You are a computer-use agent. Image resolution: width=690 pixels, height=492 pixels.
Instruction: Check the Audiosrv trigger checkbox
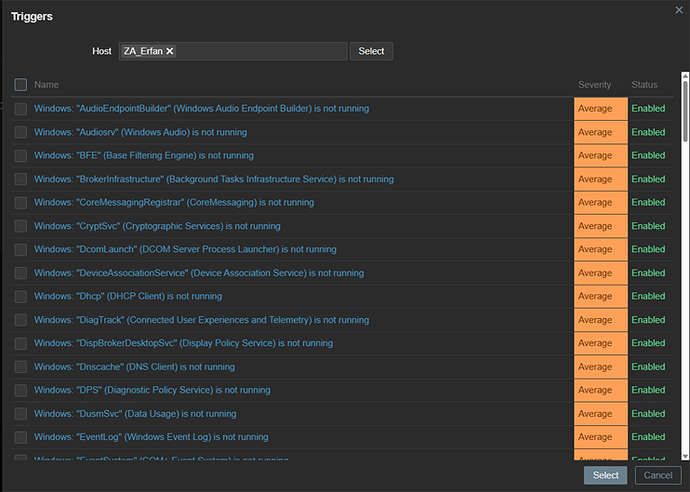click(x=21, y=132)
